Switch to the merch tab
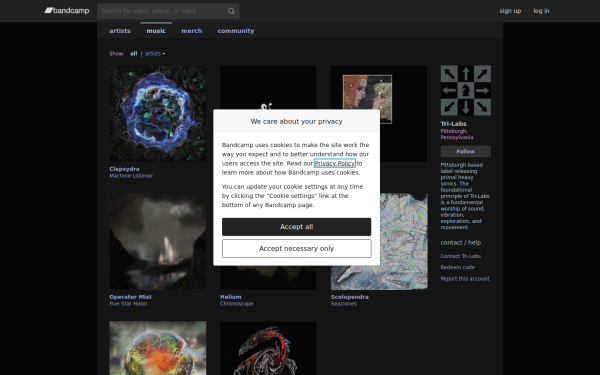The image size is (600, 375). click(x=191, y=31)
